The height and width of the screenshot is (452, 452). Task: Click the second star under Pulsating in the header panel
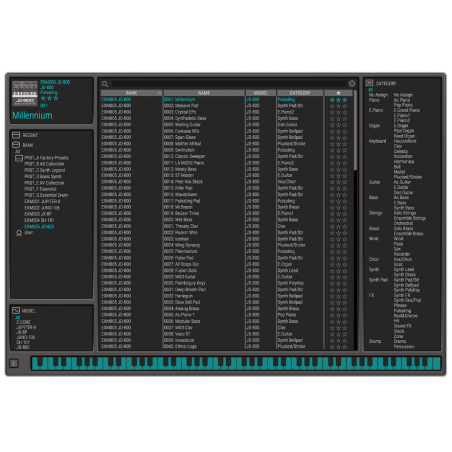(49, 98)
